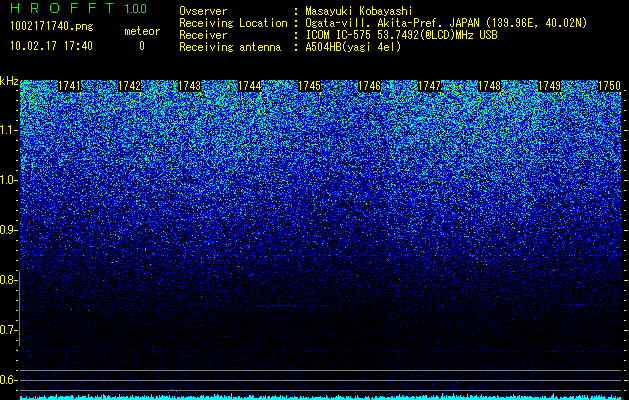This screenshot has height=400, width=629.
Task: Click the 0.7 kHz axis label
Action: tap(7, 330)
